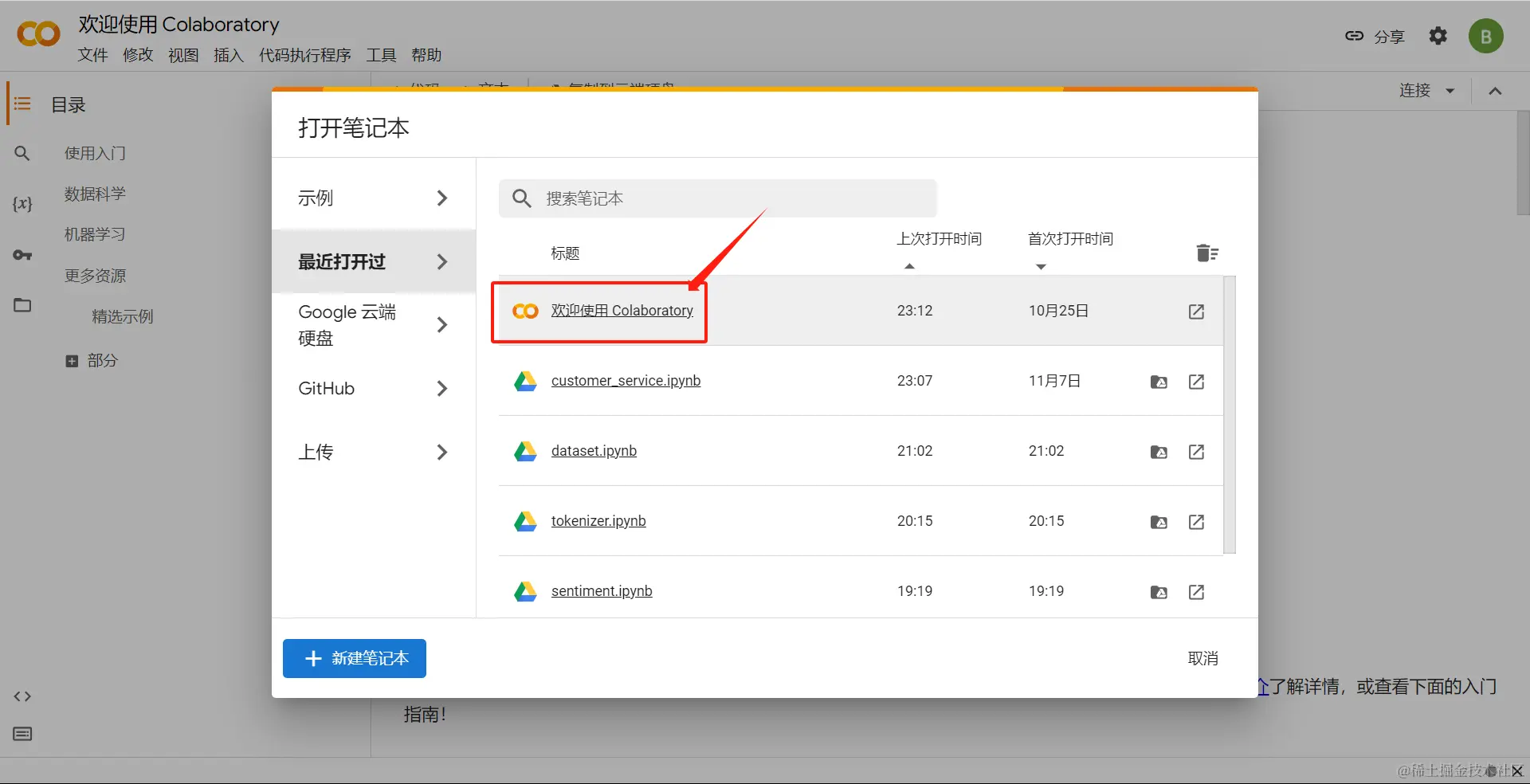Click the notebook list scrollbar in dialog
The width and height of the screenshot is (1530, 784).
1230,414
